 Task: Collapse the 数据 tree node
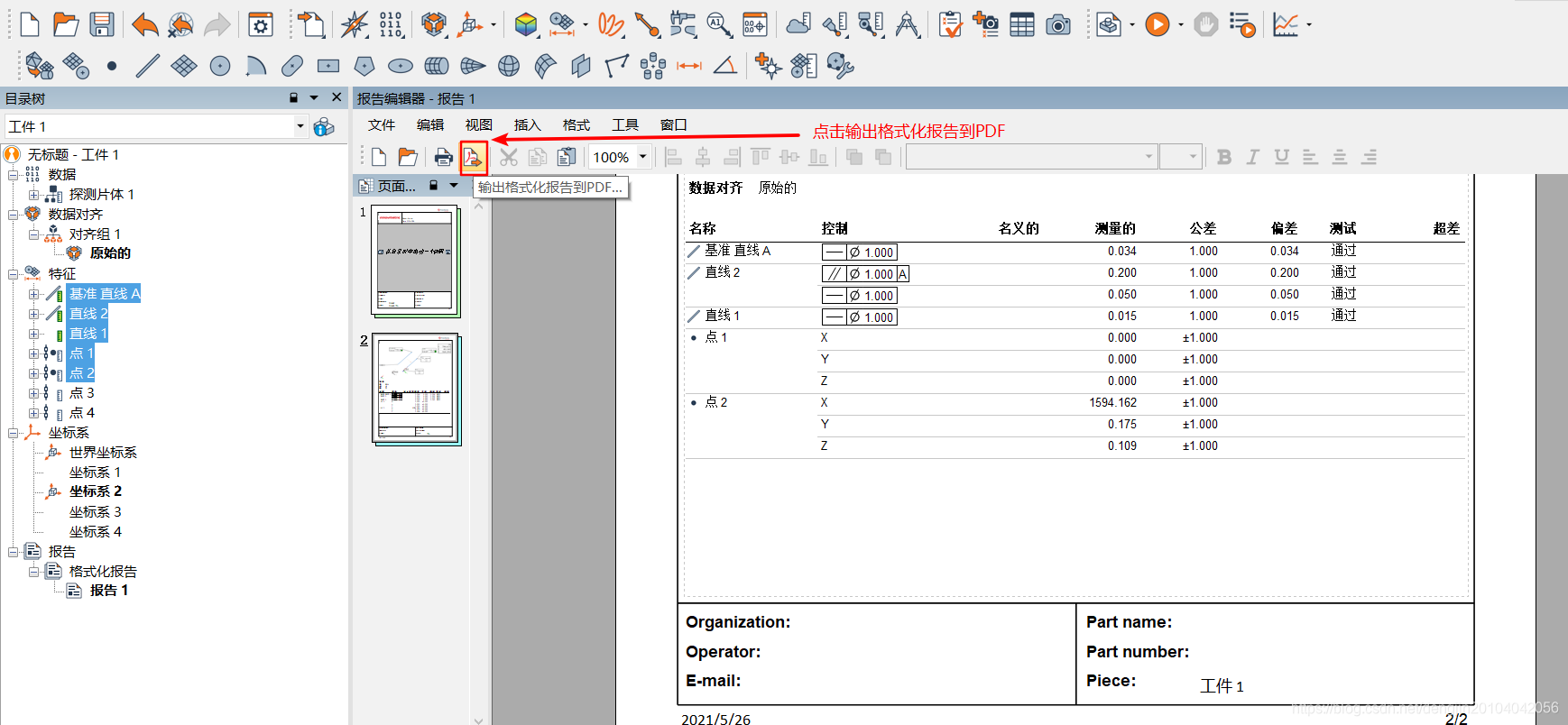[14, 175]
